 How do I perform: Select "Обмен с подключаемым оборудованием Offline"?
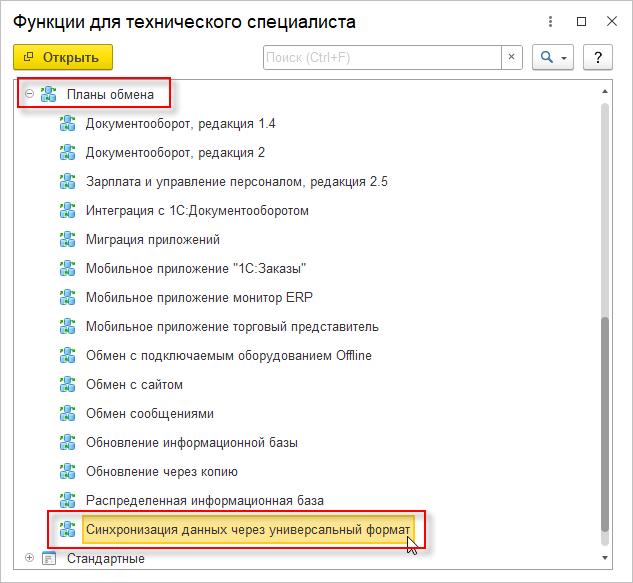229,356
